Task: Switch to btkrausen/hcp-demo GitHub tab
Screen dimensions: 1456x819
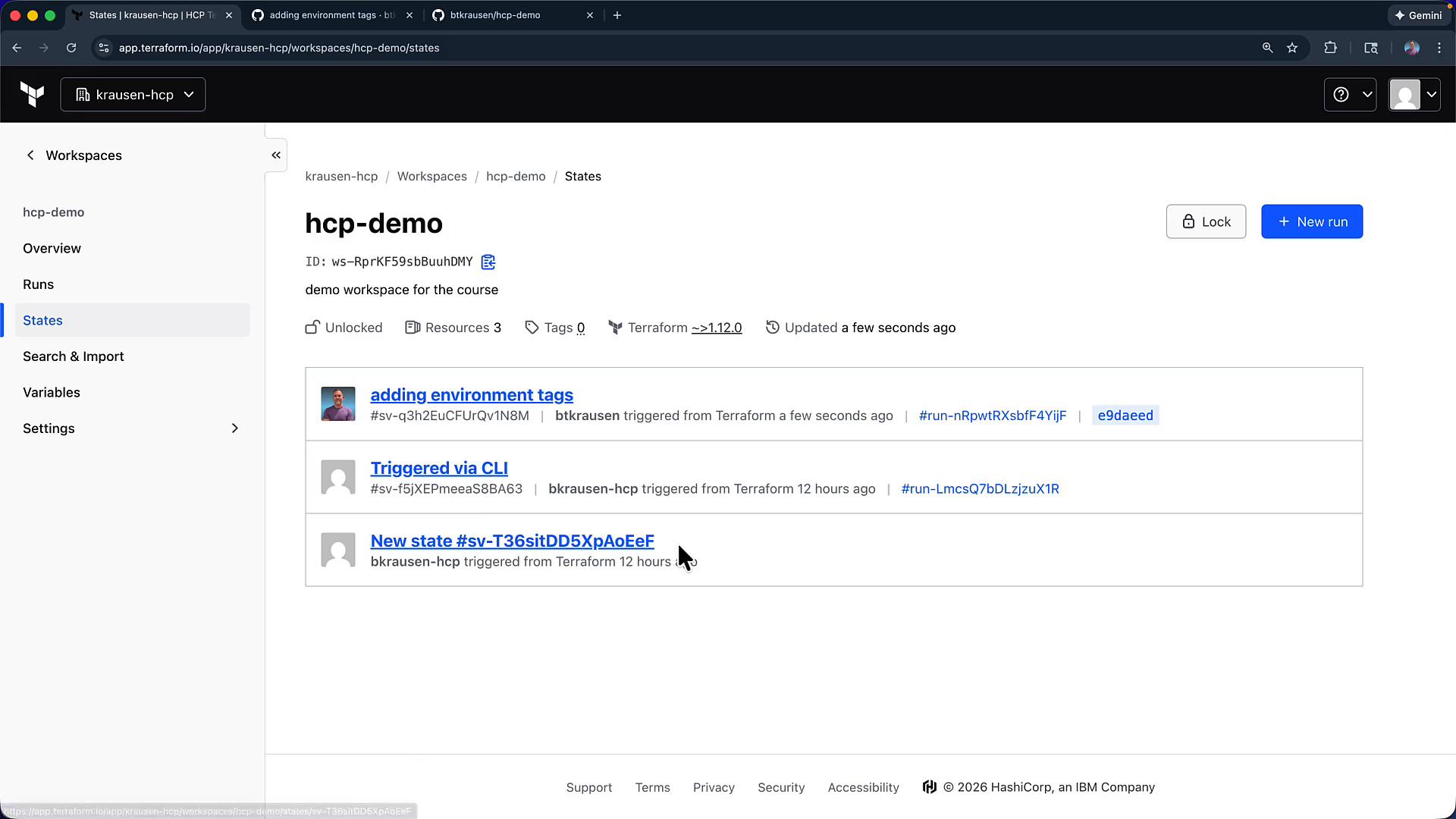Action: (512, 15)
